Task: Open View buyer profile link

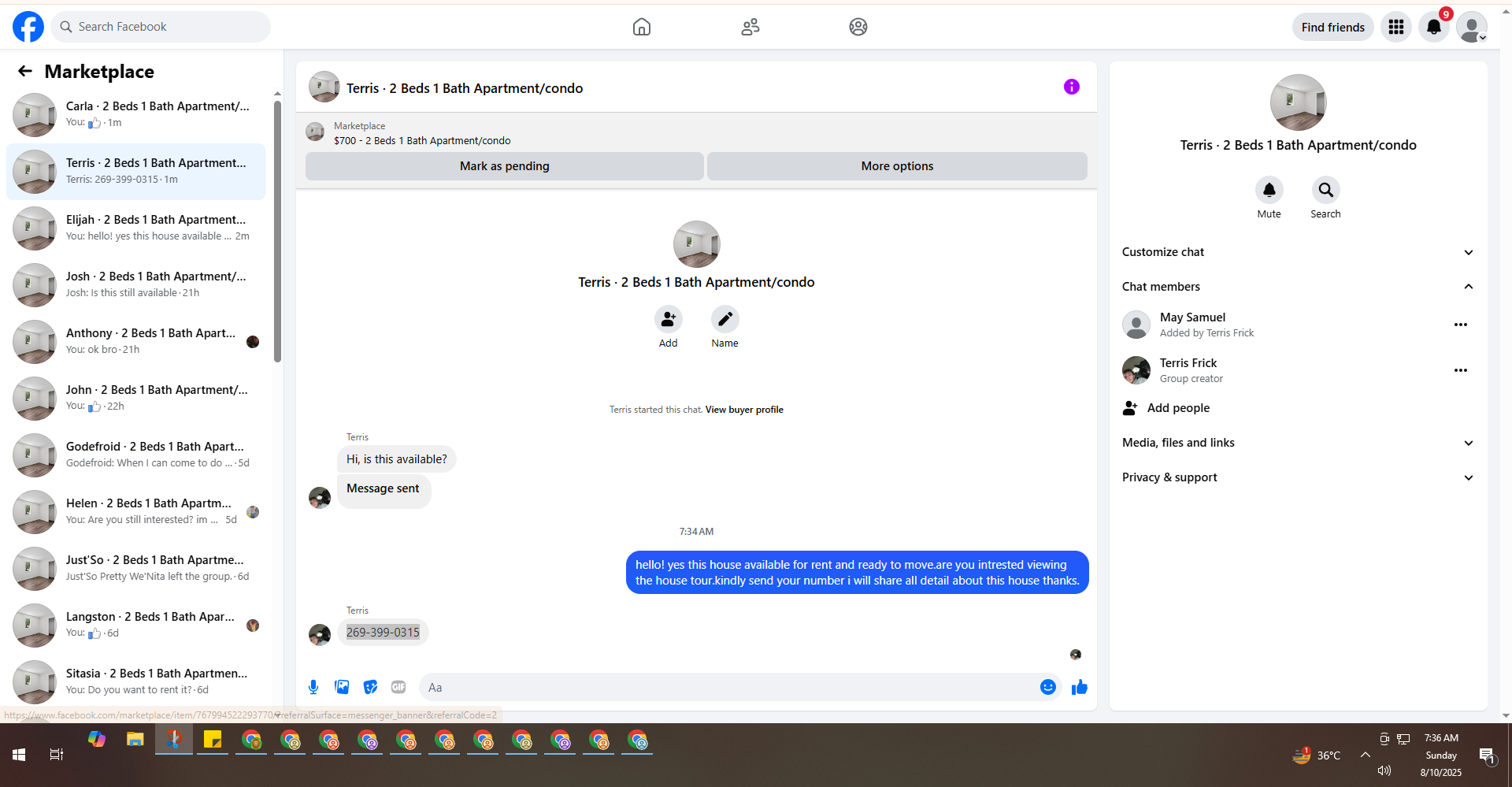Action: point(744,410)
